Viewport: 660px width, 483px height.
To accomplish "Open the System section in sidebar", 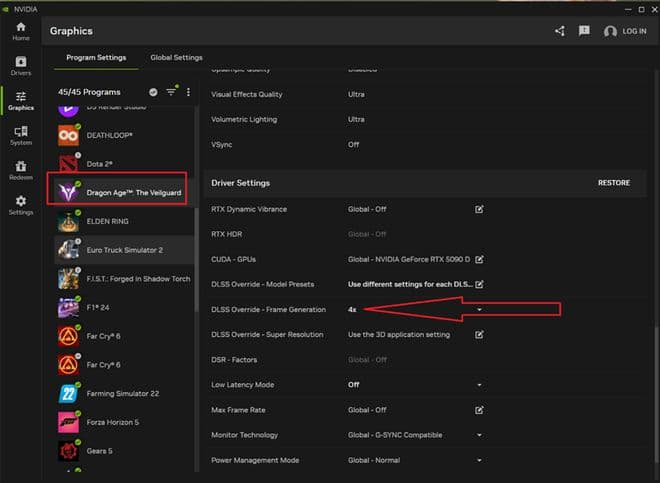I will (20, 136).
